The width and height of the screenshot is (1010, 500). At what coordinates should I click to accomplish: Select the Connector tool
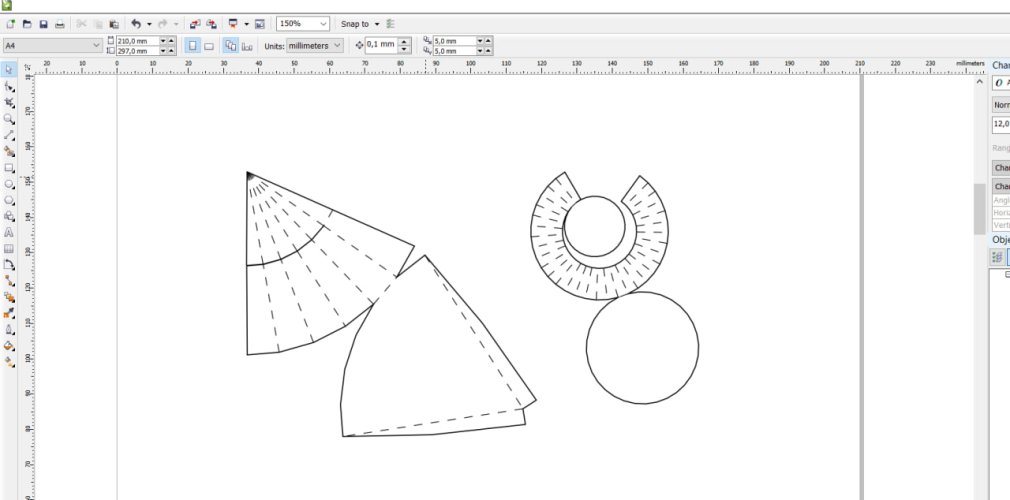[x=9, y=280]
